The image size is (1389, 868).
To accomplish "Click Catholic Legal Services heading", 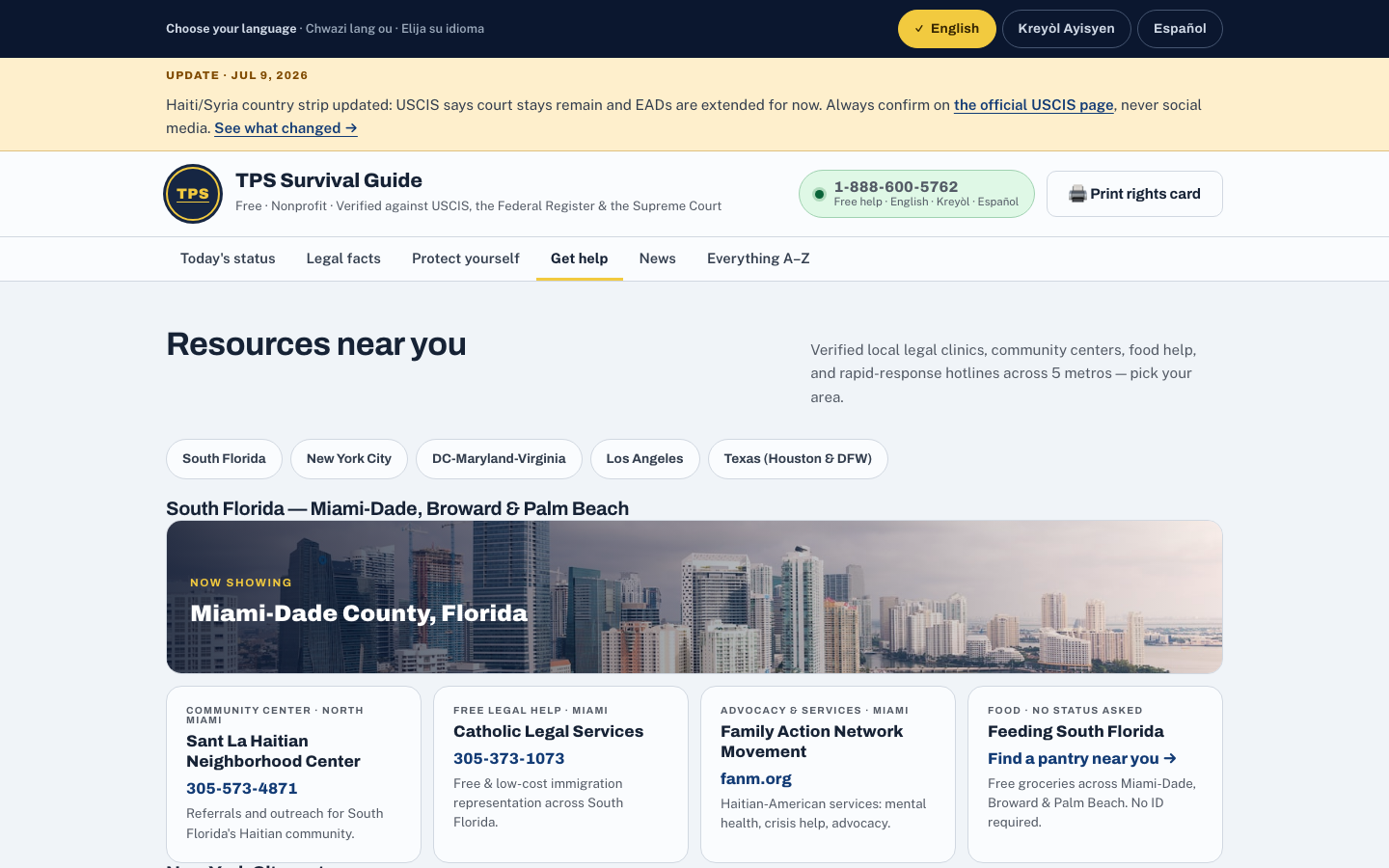I will coord(549,732).
